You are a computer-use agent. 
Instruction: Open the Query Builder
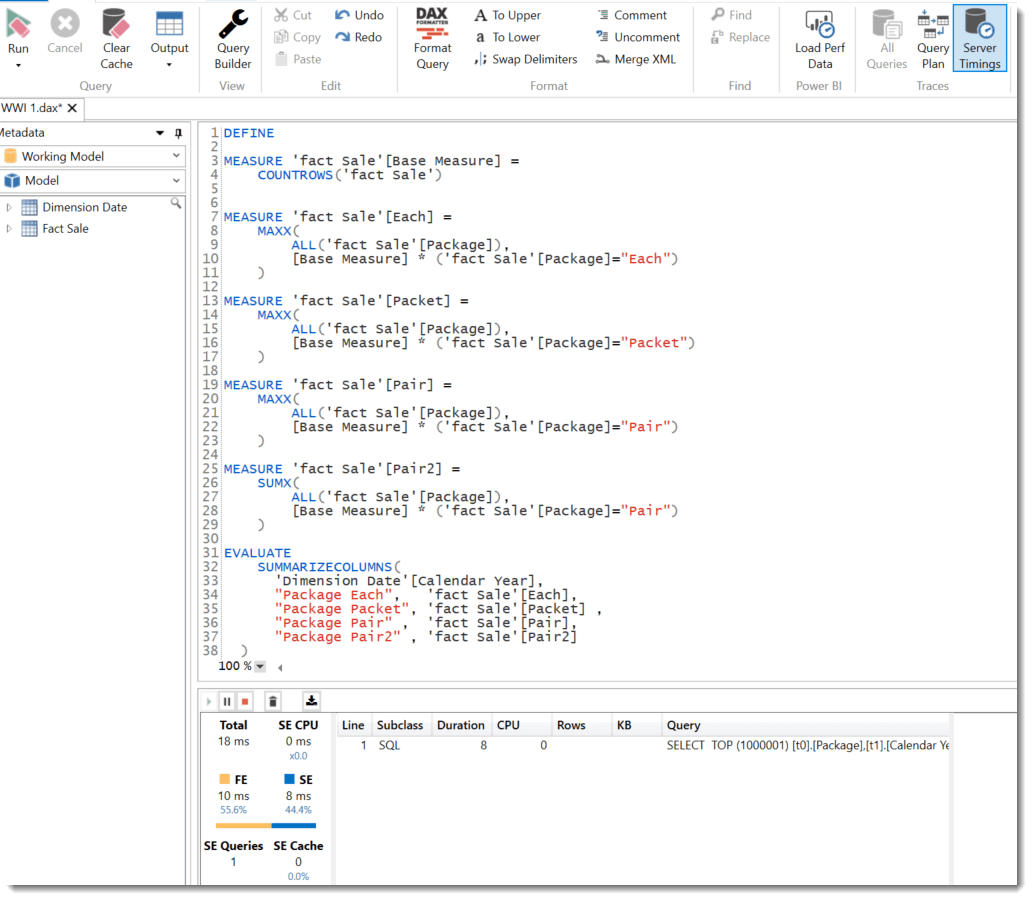point(233,39)
